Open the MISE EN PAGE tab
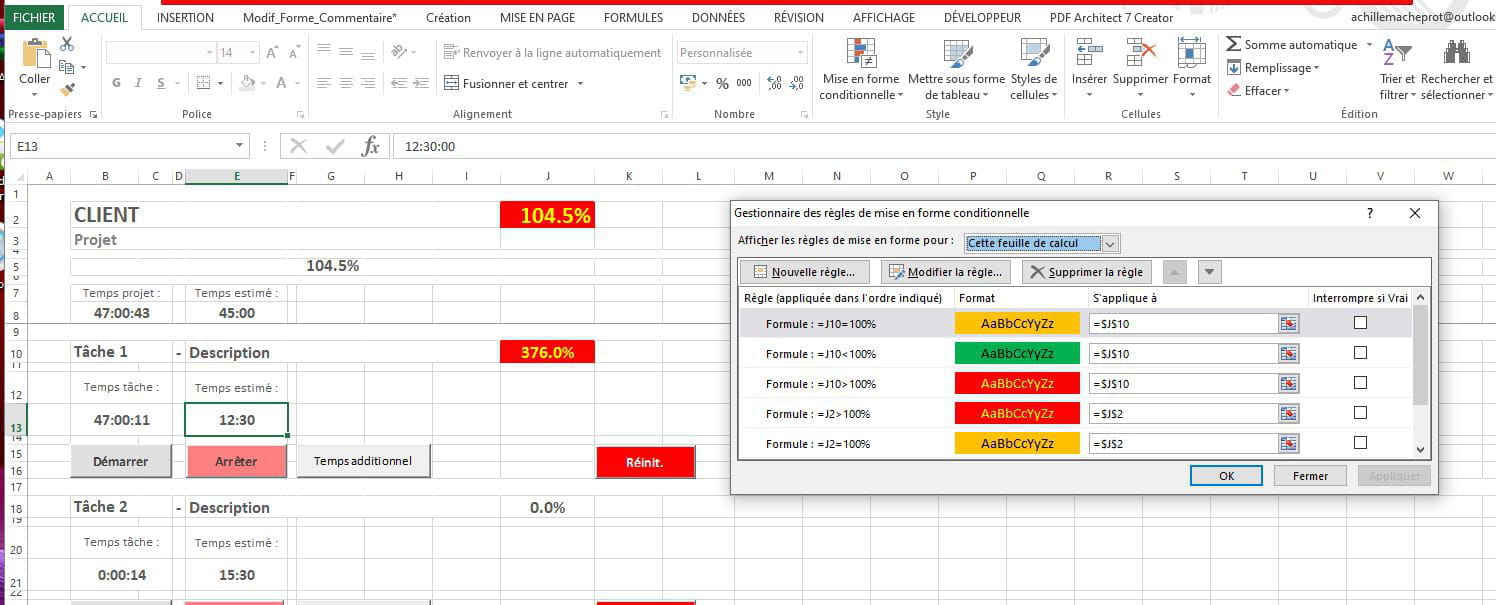 tap(537, 18)
